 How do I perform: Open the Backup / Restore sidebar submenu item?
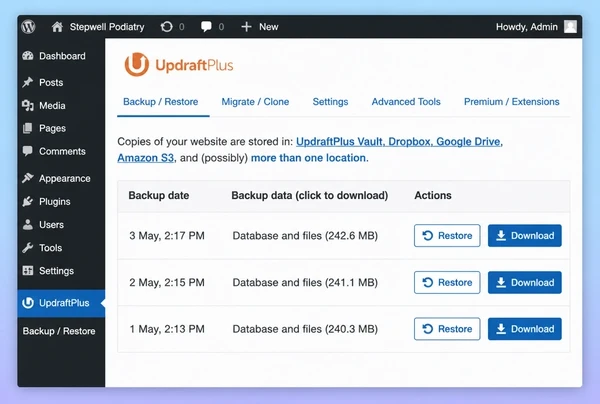click(x=59, y=331)
